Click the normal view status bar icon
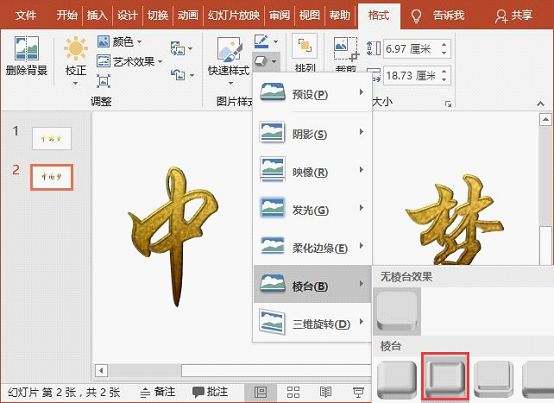554x403 pixels. click(261, 392)
